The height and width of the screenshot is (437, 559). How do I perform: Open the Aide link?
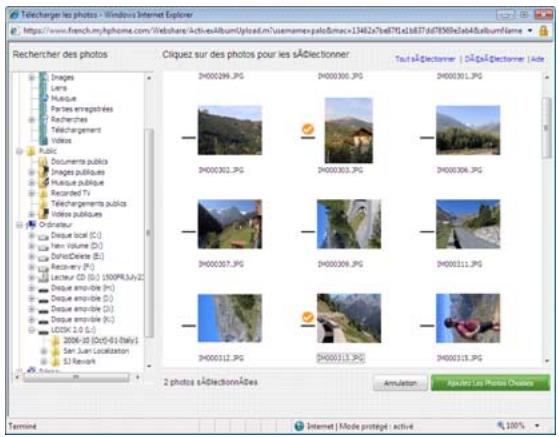coord(537,59)
